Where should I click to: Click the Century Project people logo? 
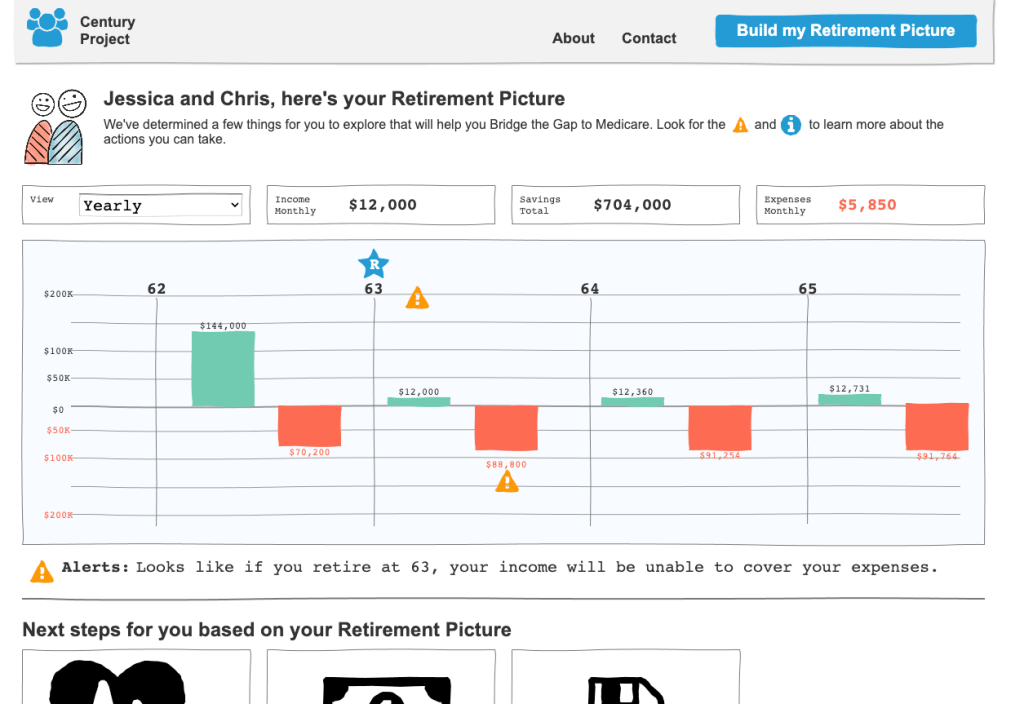[x=48, y=27]
